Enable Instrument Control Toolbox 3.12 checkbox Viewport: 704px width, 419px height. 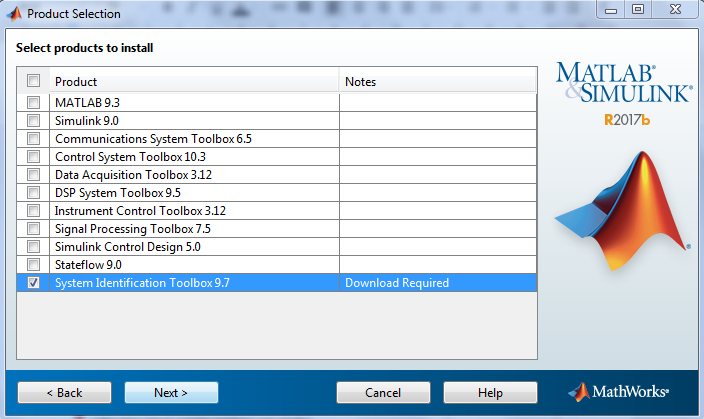33,210
